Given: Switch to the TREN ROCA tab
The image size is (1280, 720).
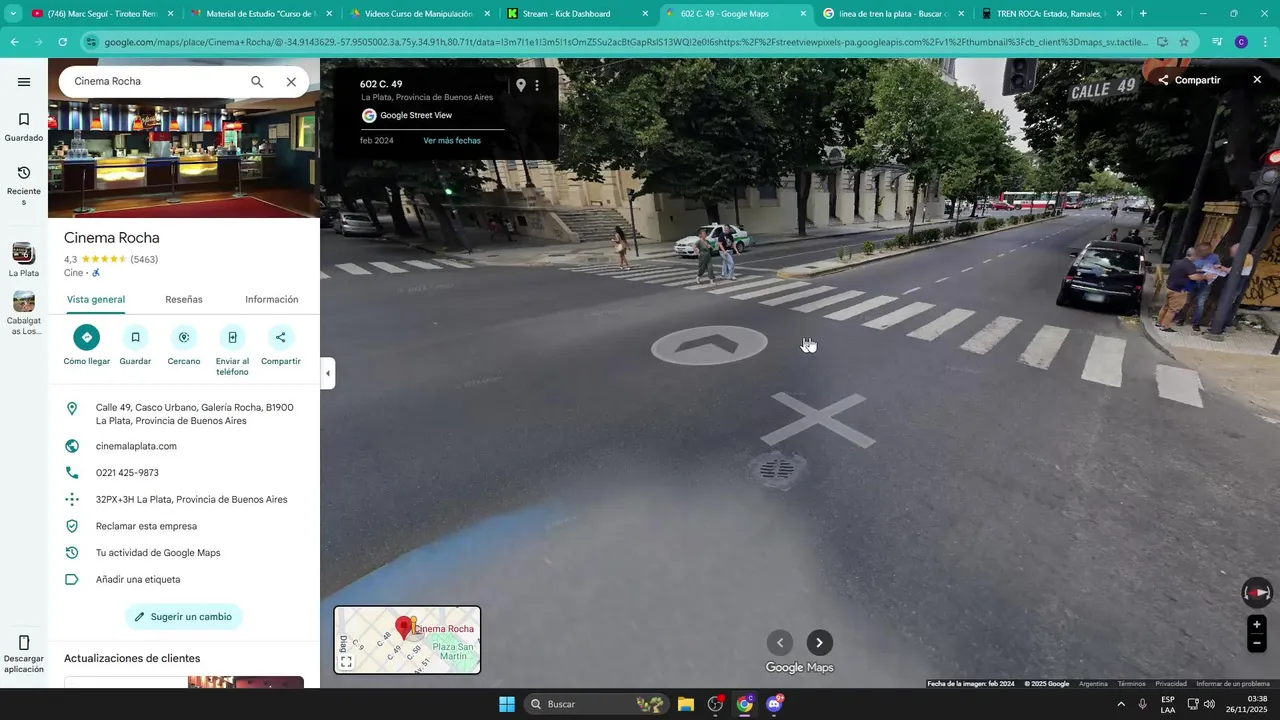Looking at the screenshot, I should click(x=1052, y=14).
